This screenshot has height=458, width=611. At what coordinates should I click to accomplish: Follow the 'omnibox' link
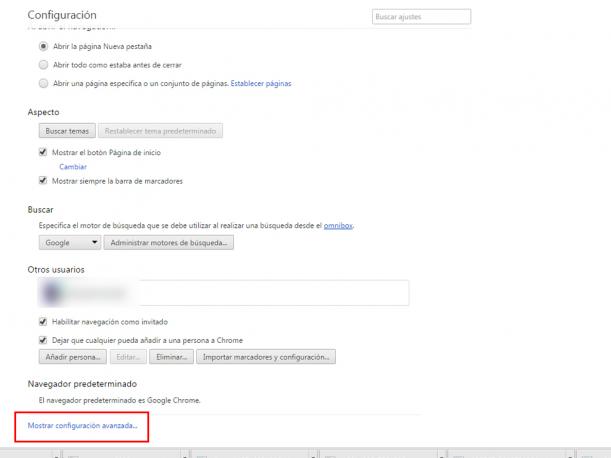338,225
